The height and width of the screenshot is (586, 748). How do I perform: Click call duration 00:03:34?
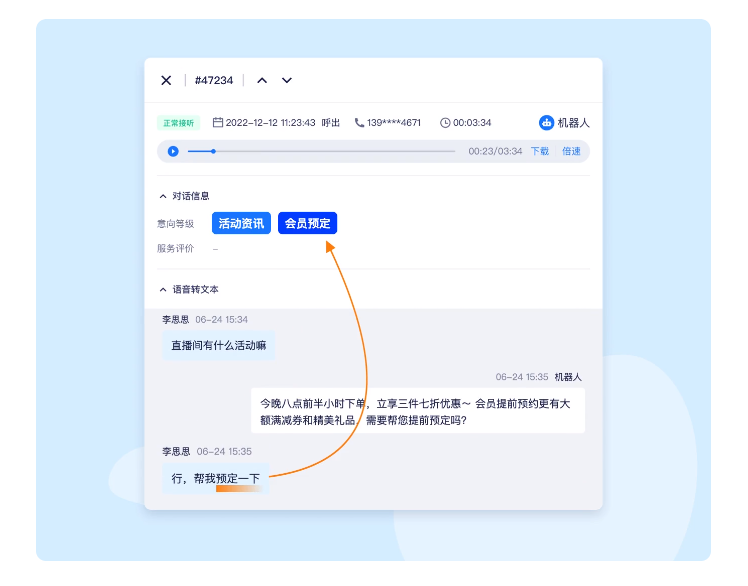(472, 123)
